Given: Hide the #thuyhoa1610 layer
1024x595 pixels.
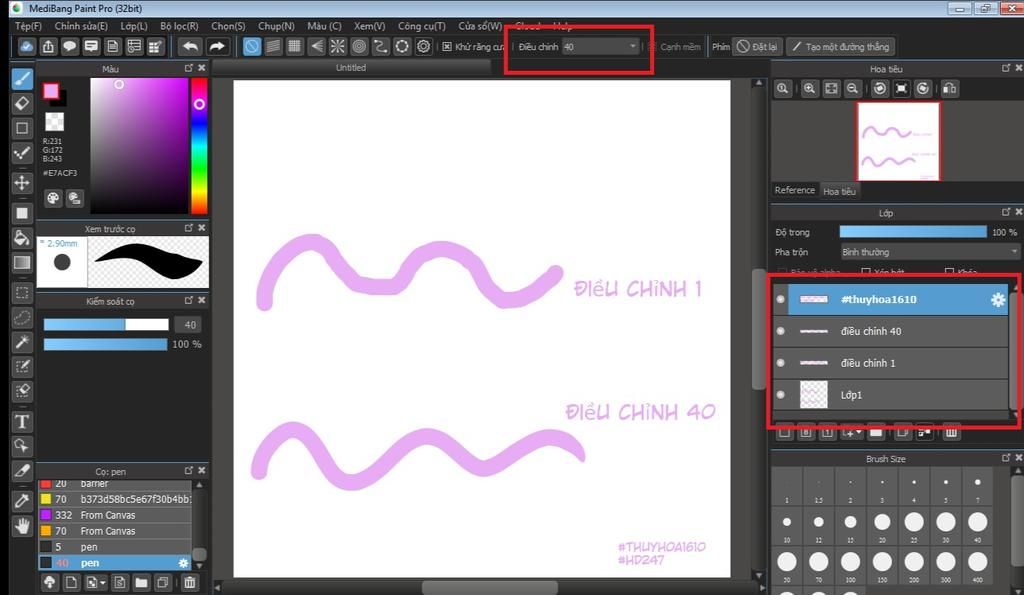Looking at the screenshot, I should click(780, 299).
